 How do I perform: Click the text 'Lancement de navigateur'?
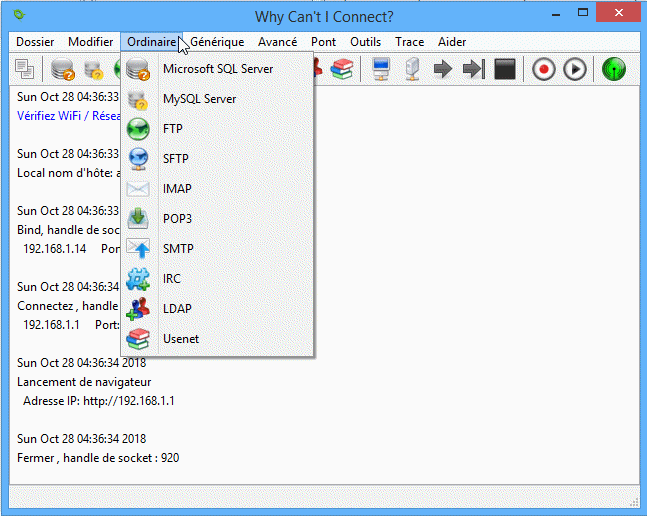tap(84, 382)
